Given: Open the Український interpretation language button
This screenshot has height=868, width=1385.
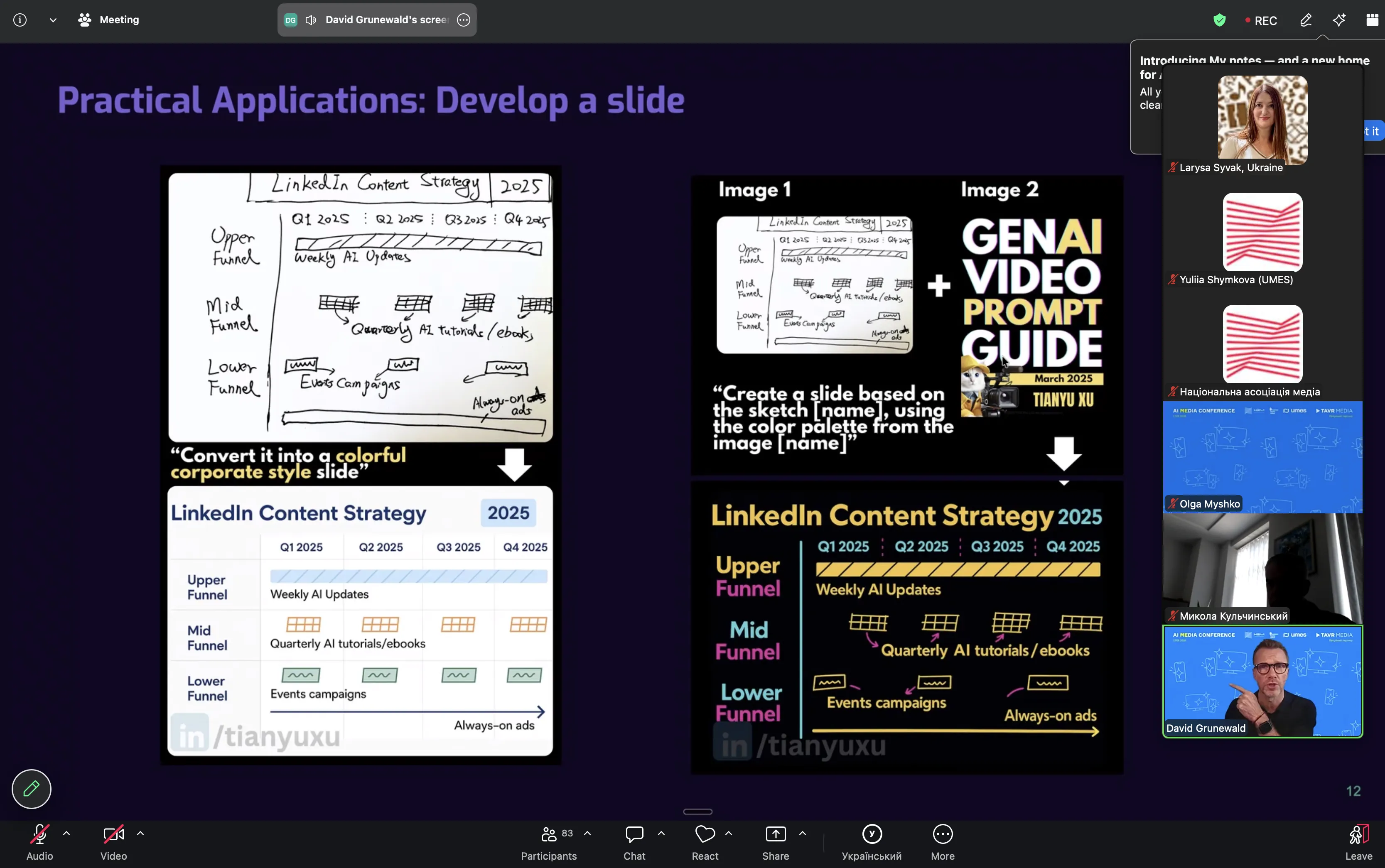Looking at the screenshot, I should (x=872, y=842).
